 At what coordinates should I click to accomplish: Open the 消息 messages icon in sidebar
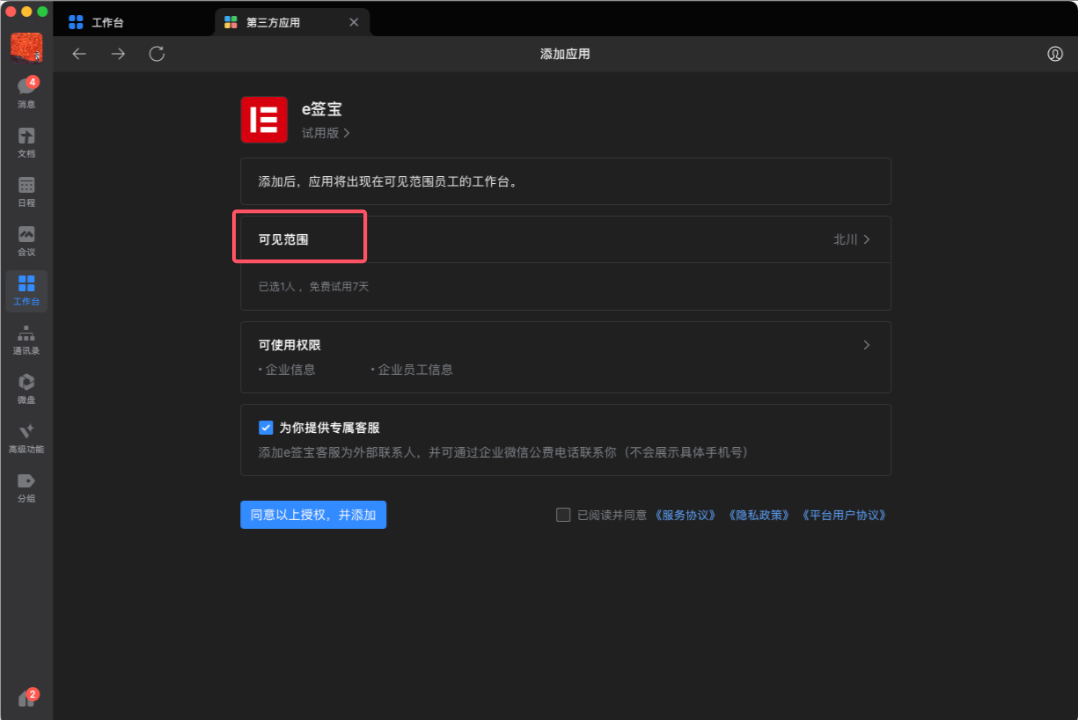tap(26, 92)
